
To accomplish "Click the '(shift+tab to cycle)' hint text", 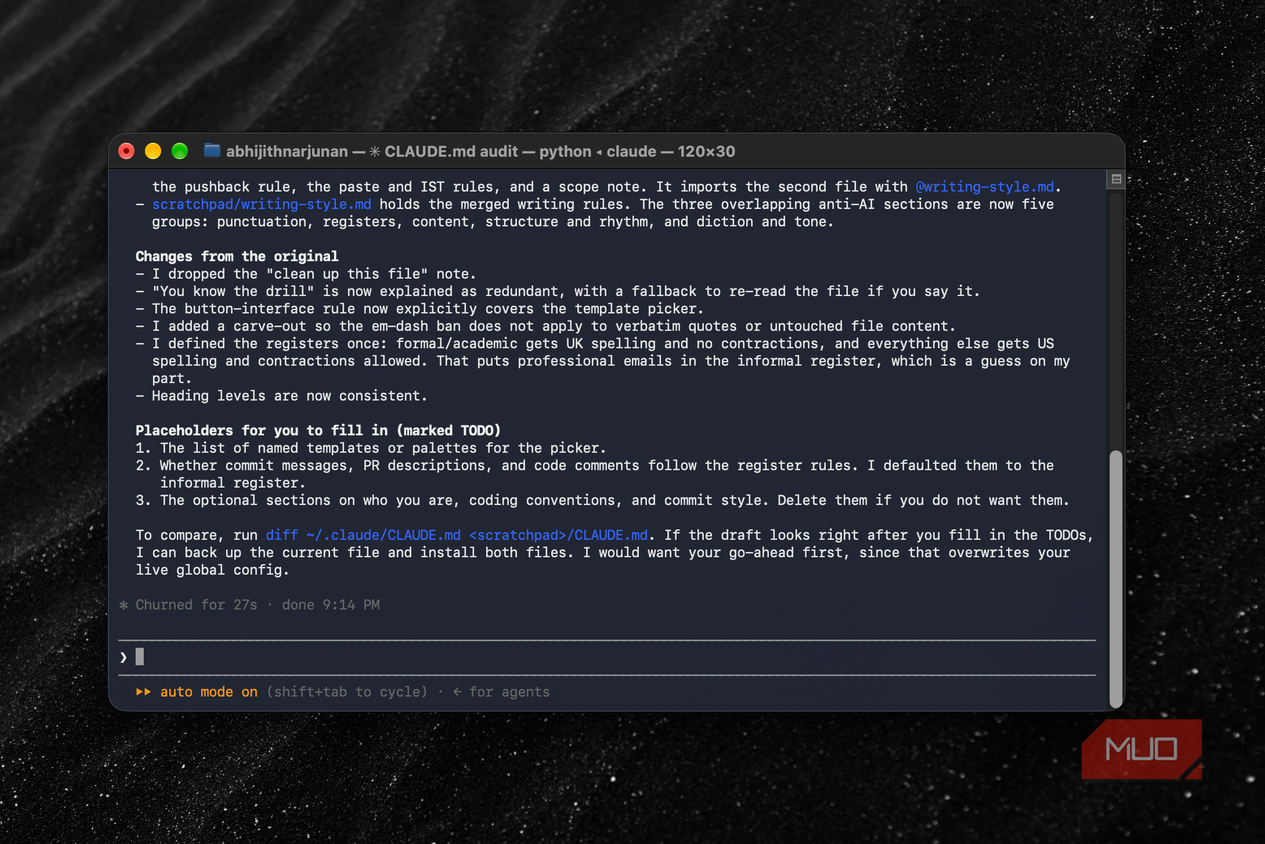I will pyautogui.click(x=347, y=692).
